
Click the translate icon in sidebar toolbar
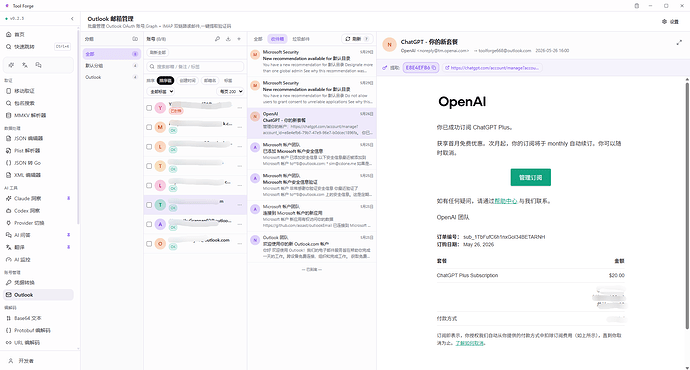[x=25, y=65]
